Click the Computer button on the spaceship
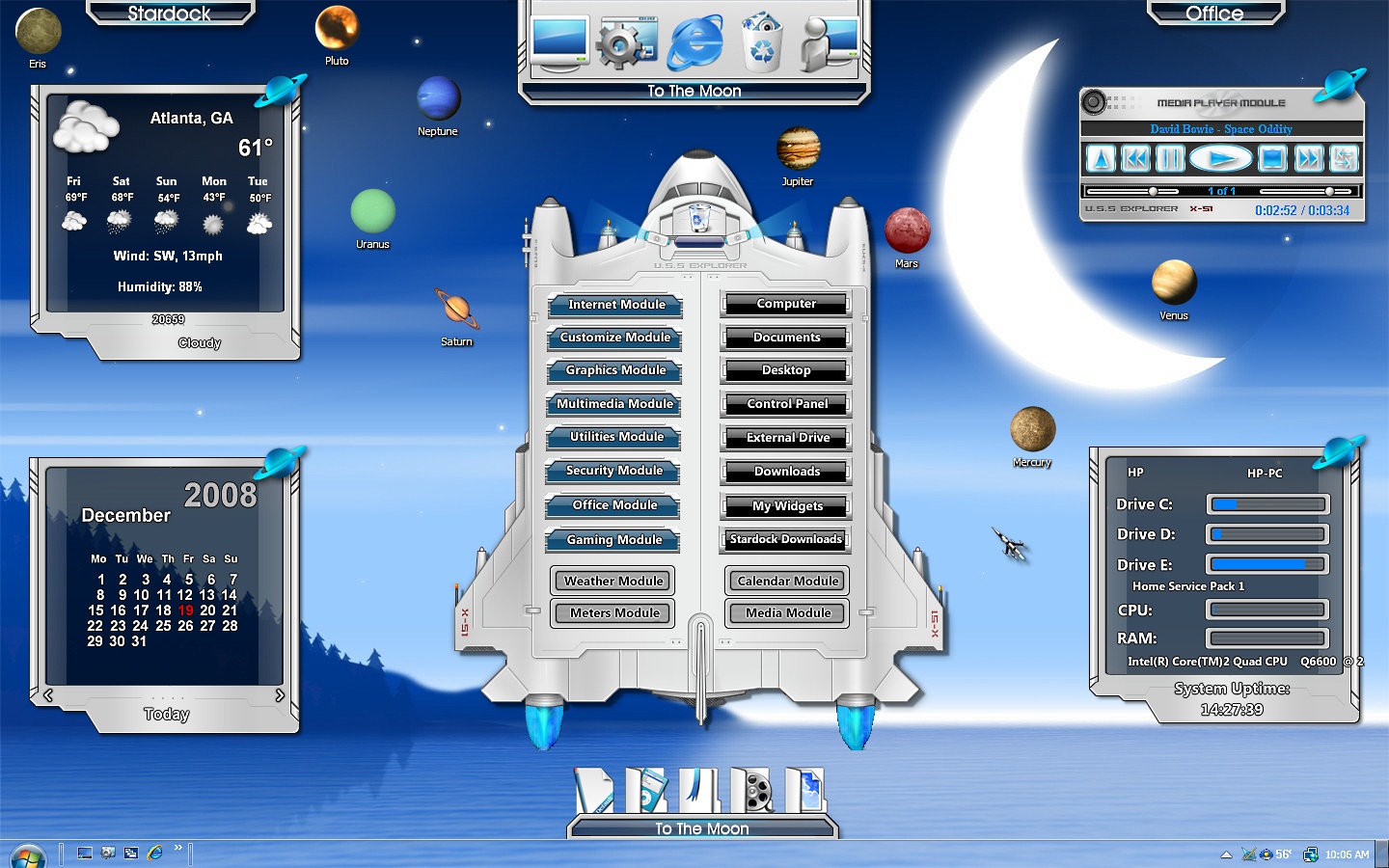The width and height of the screenshot is (1389, 868). point(786,304)
